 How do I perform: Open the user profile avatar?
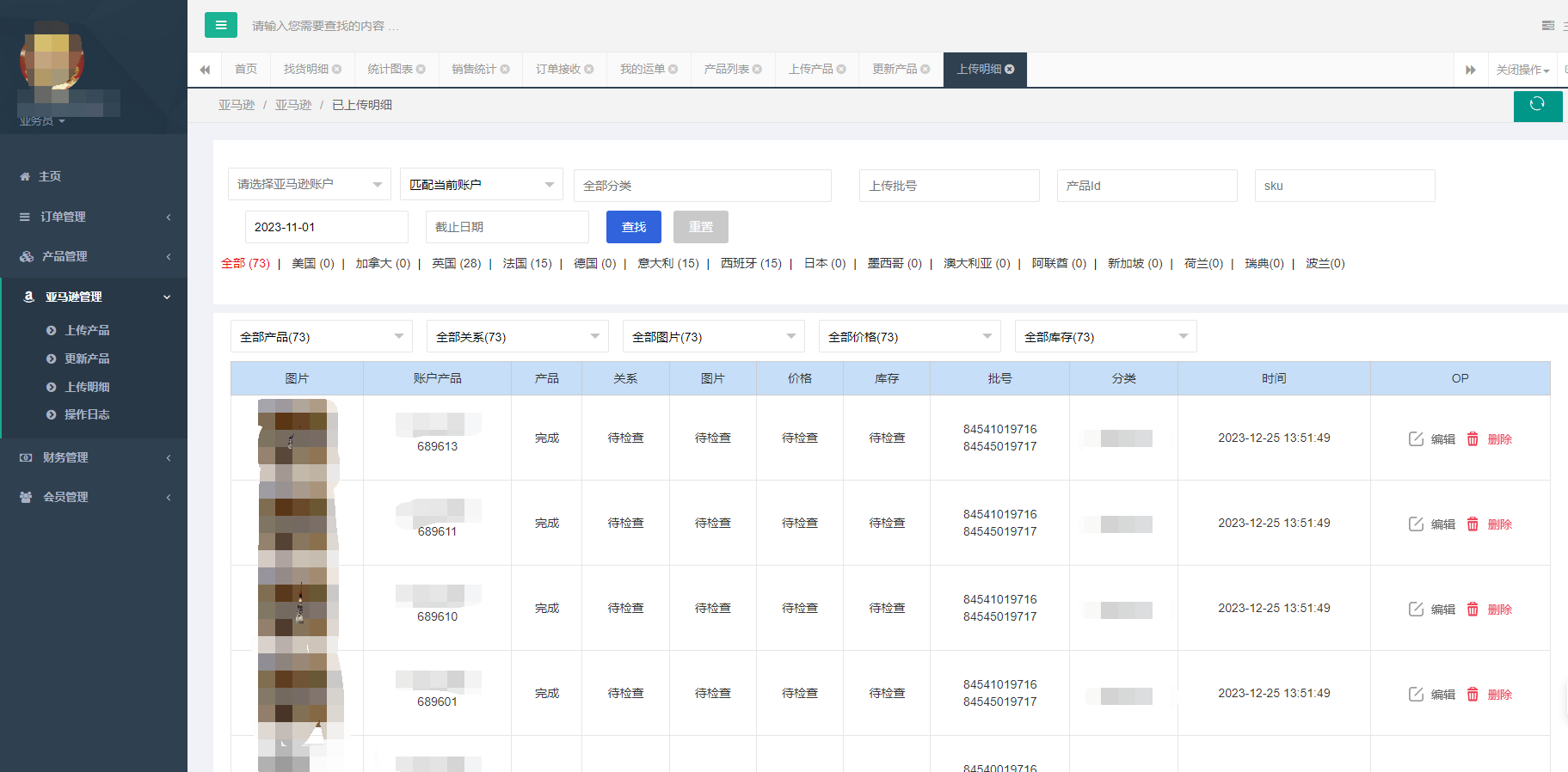(52, 57)
